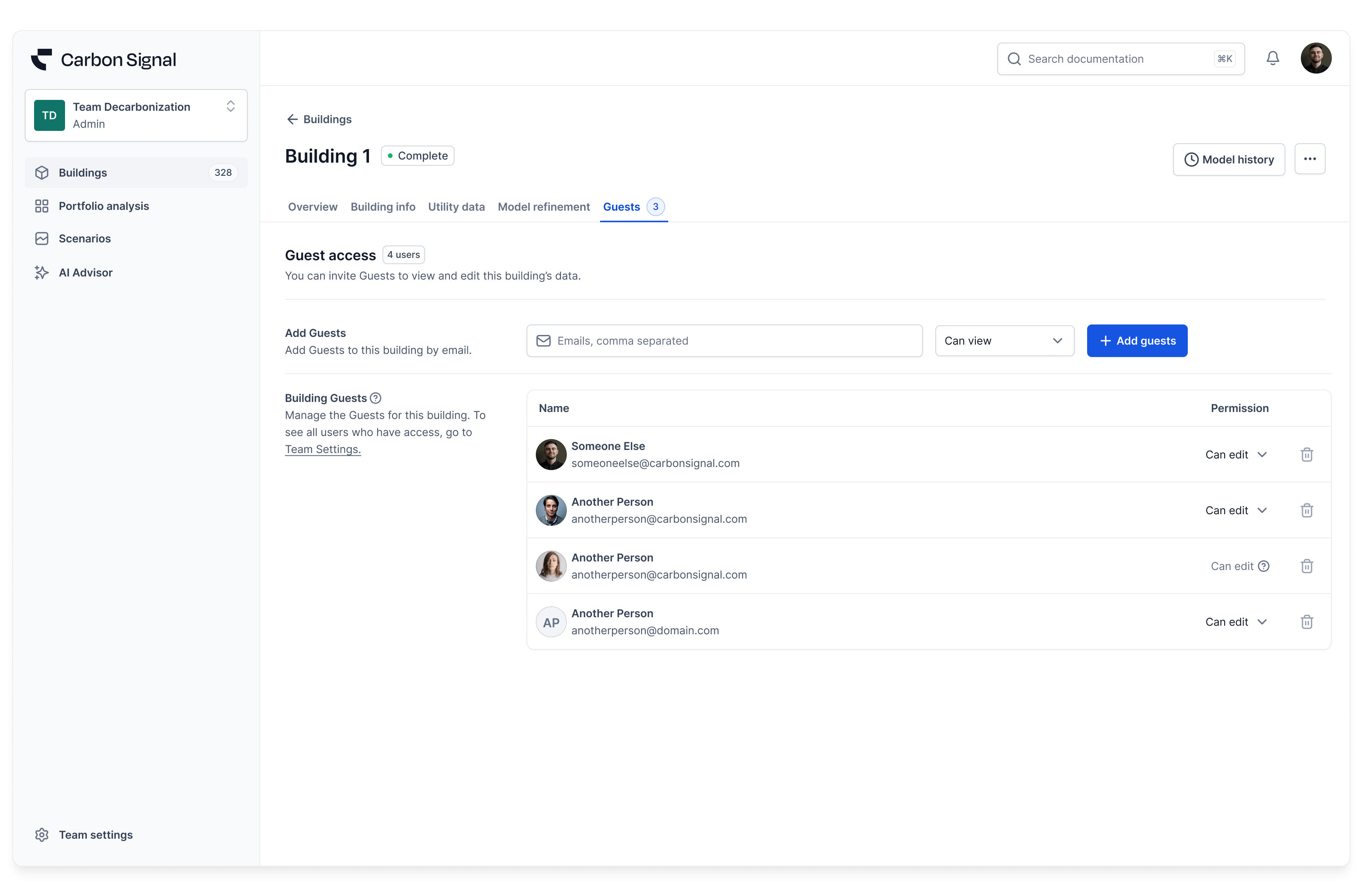Screen dimensions: 1362x896
Task: Open permission dropdown for anotherperson@domain.com
Action: coord(1235,622)
